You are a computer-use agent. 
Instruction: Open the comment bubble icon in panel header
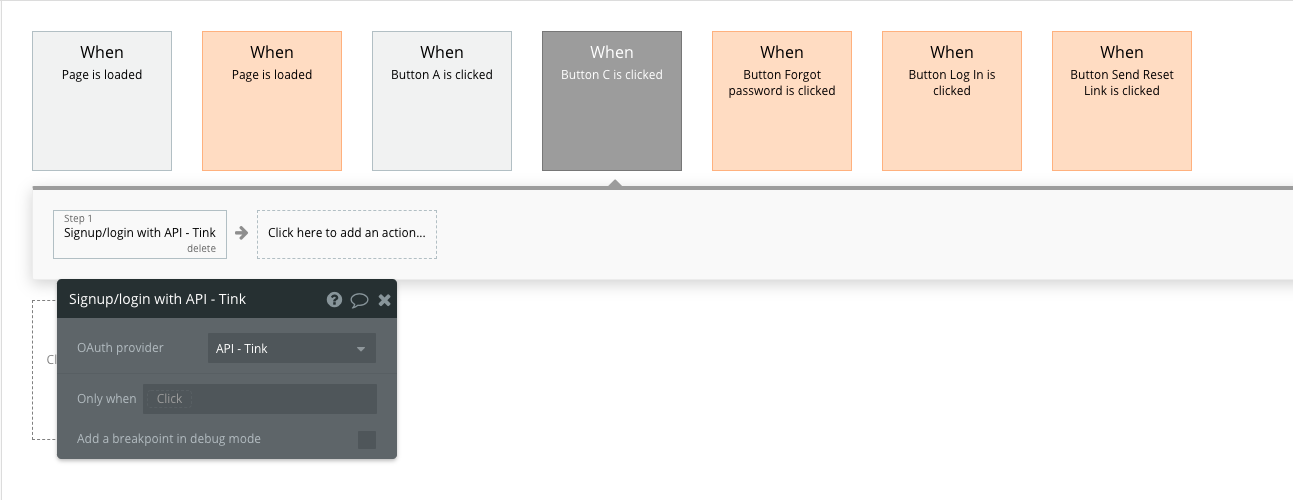coord(360,299)
